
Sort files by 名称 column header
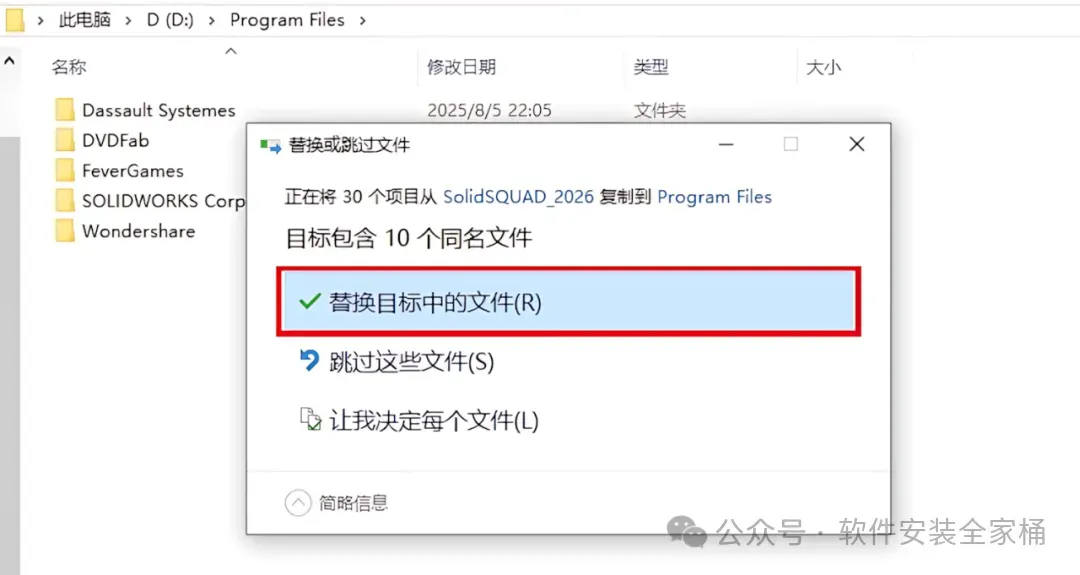pyautogui.click(x=69, y=67)
